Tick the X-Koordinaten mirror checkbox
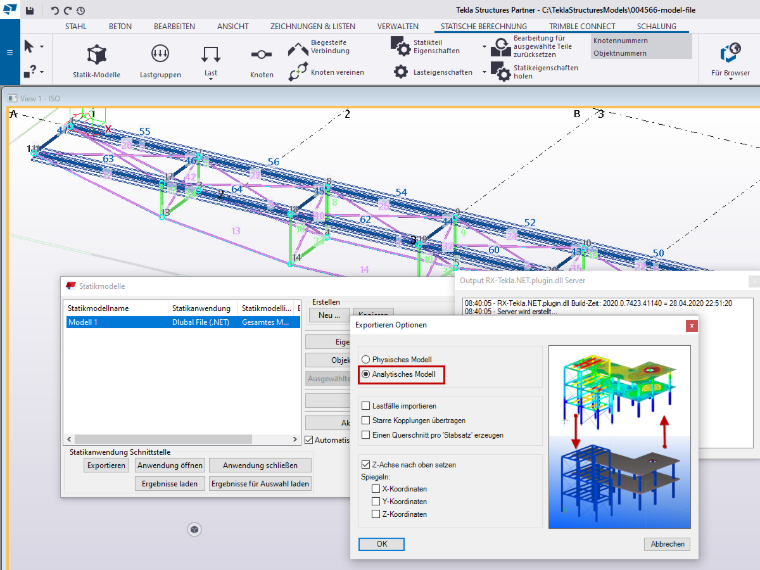Viewport: 760px width, 570px height. click(x=376, y=489)
